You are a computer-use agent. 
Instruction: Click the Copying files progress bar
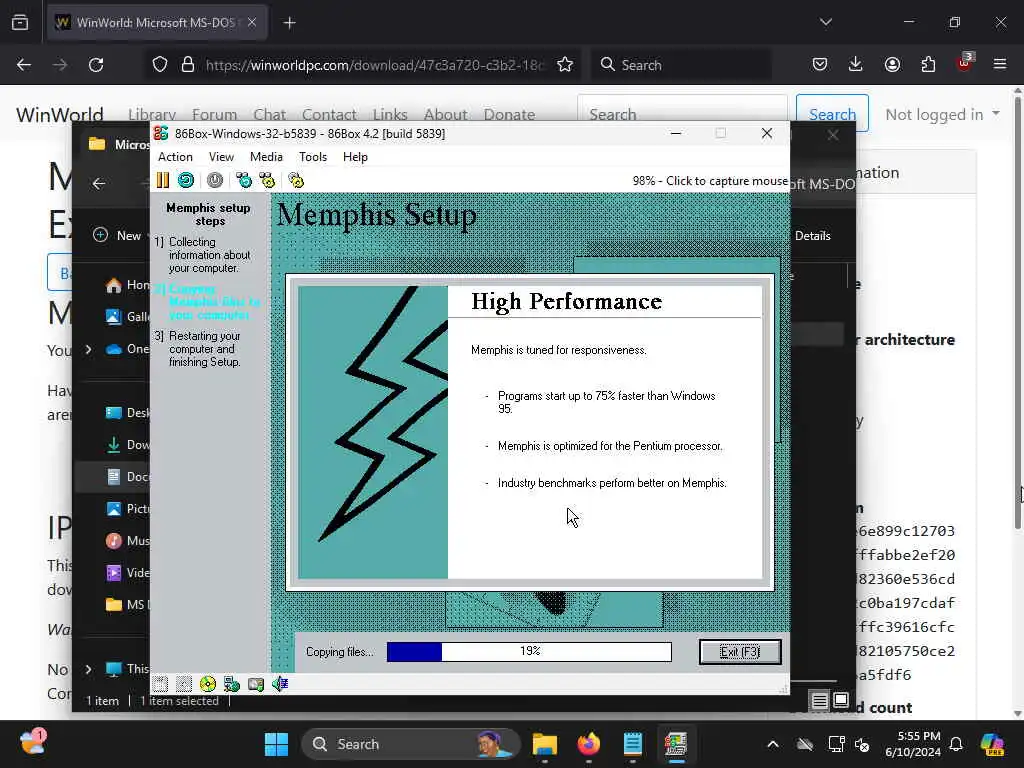(x=529, y=652)
